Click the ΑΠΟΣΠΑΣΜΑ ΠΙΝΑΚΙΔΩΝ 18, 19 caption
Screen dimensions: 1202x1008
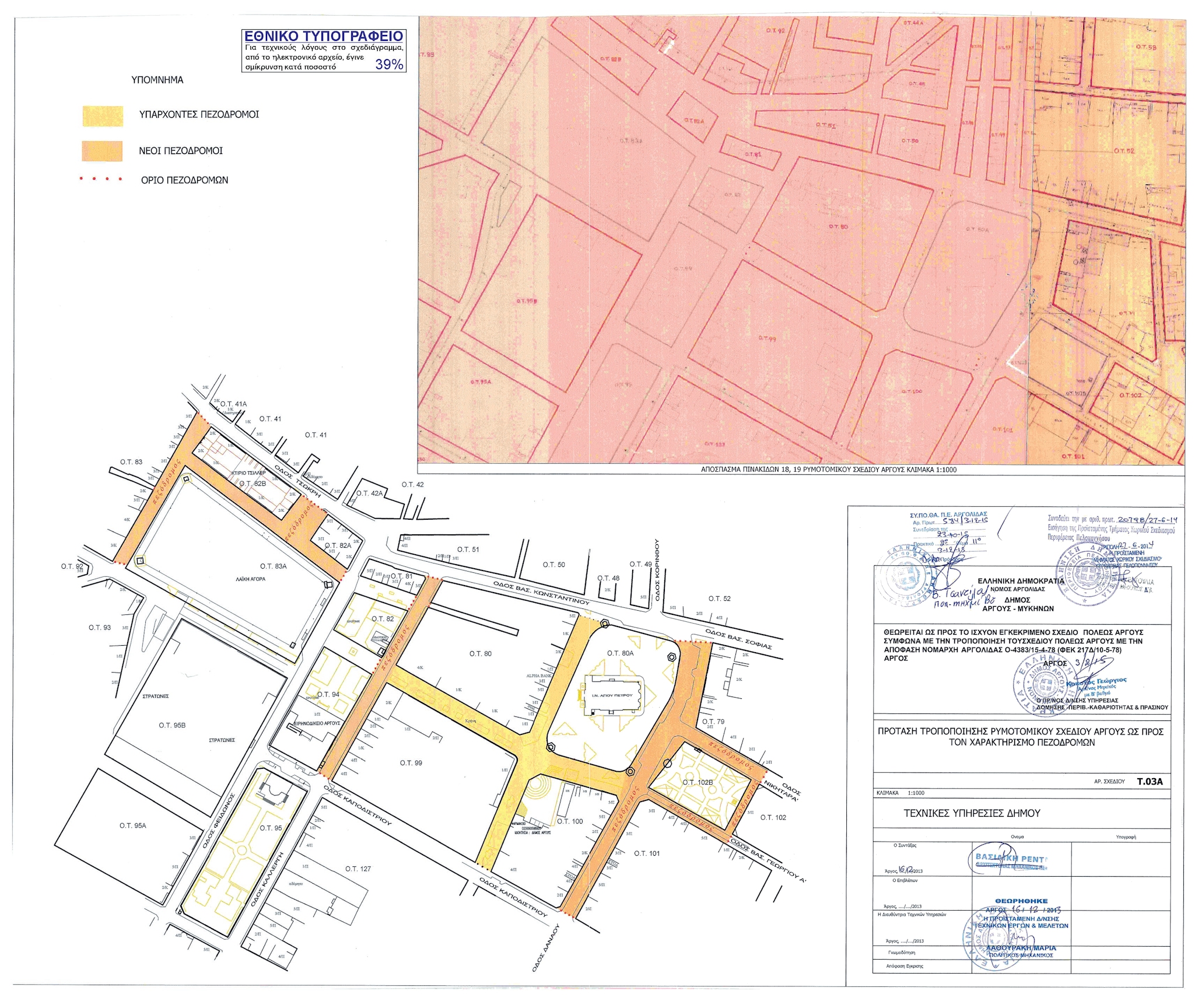(x=828, y=470)
